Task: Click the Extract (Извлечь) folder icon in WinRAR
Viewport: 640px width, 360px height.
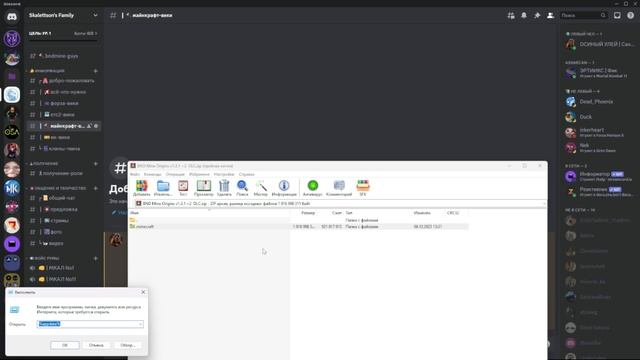Action: pos(163,188)
